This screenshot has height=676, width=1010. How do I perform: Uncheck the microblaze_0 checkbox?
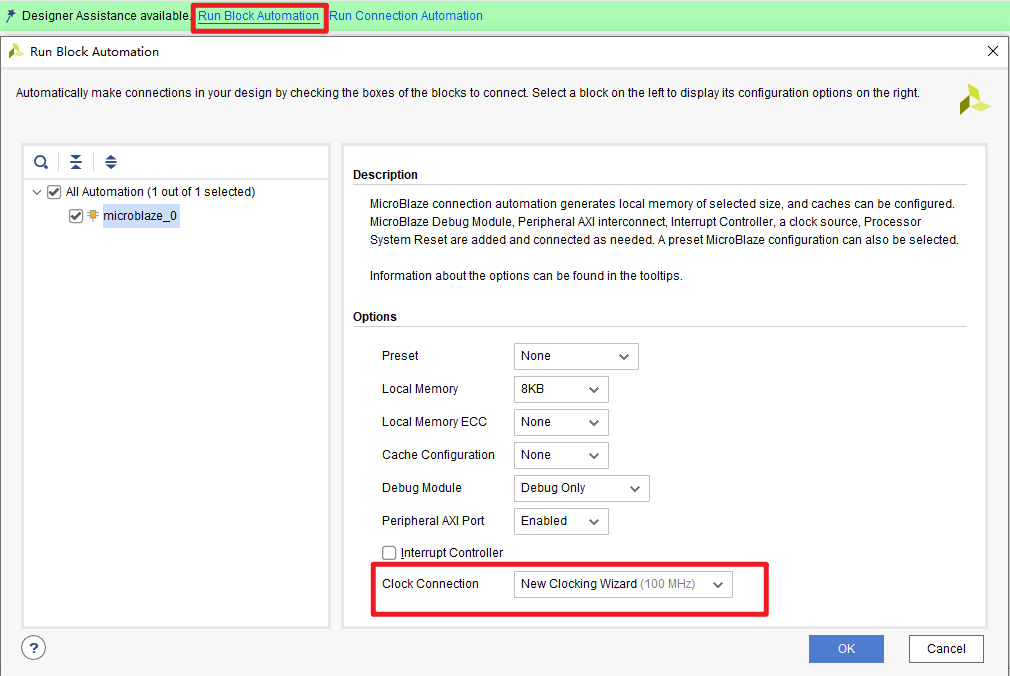click(76, 216)
